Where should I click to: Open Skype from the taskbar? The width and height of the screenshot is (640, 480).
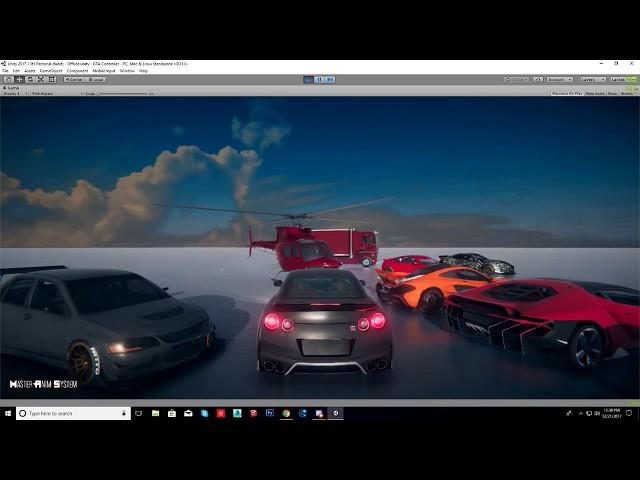[204, 413]
